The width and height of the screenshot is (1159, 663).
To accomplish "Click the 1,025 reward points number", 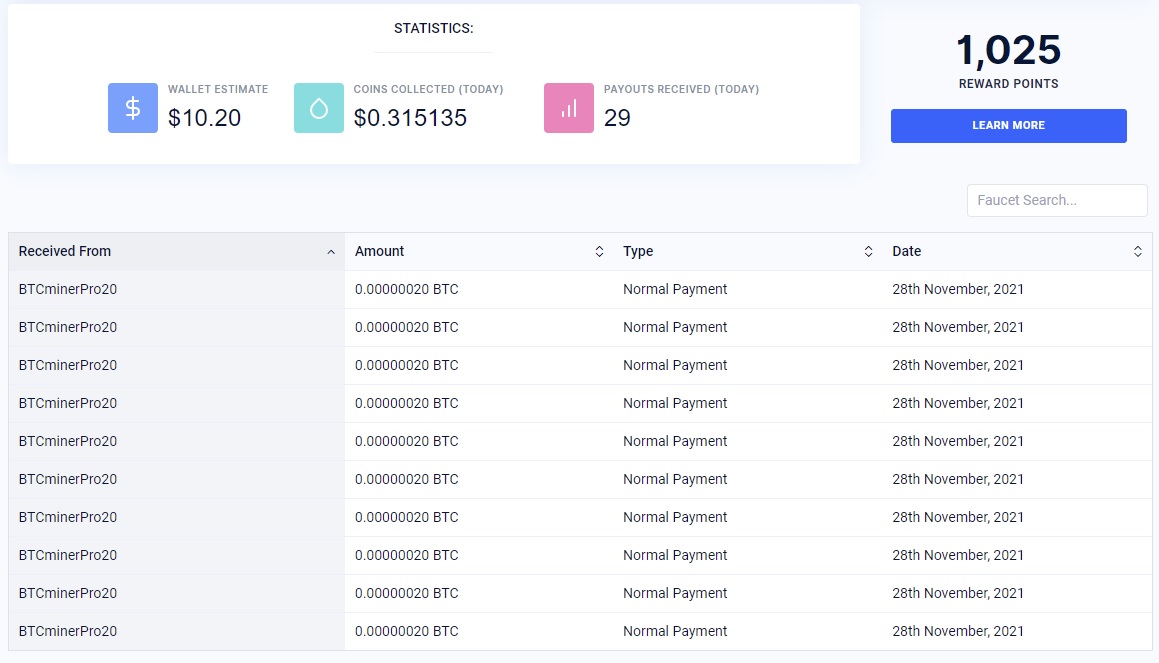I will point(1008,50).
